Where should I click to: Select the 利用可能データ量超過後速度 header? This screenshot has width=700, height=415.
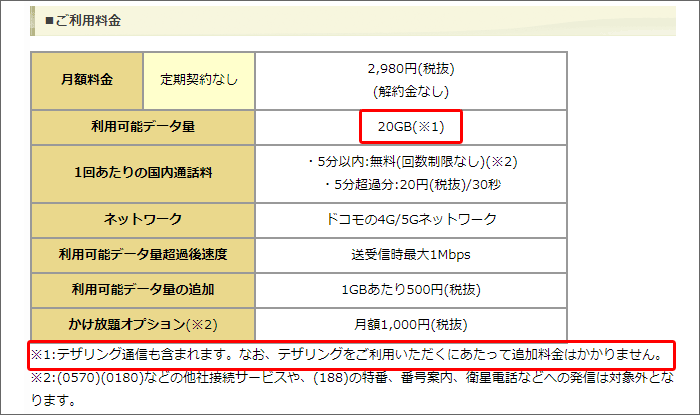[x=143, y=255]
